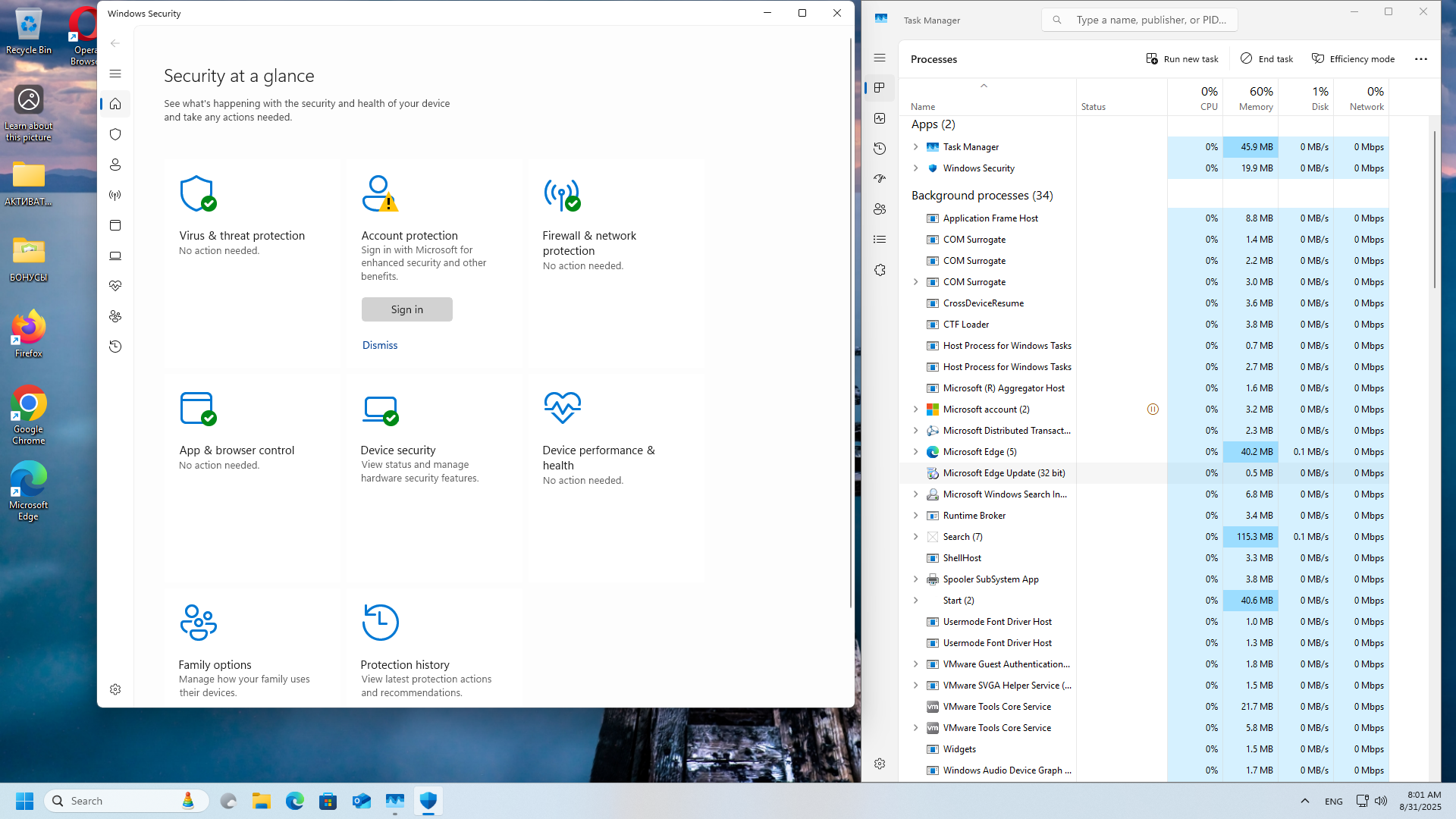Image resolution: width=1456 pixels, height=819 pixels.
Task: Open Virus & threat protection sidebar icon
Action: coord(115,134)
